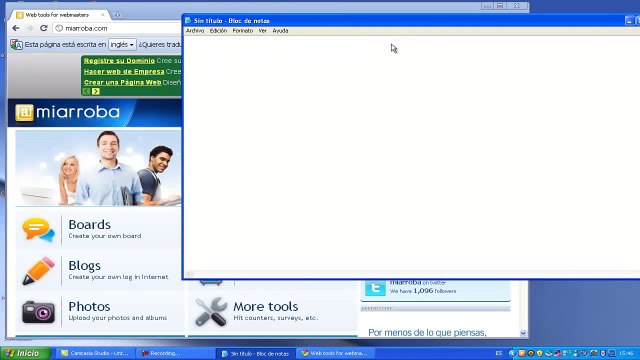This screenshot has height=360, width=640.
Task: Open the inglés language dropdown
Action: (x=122, y=44)
